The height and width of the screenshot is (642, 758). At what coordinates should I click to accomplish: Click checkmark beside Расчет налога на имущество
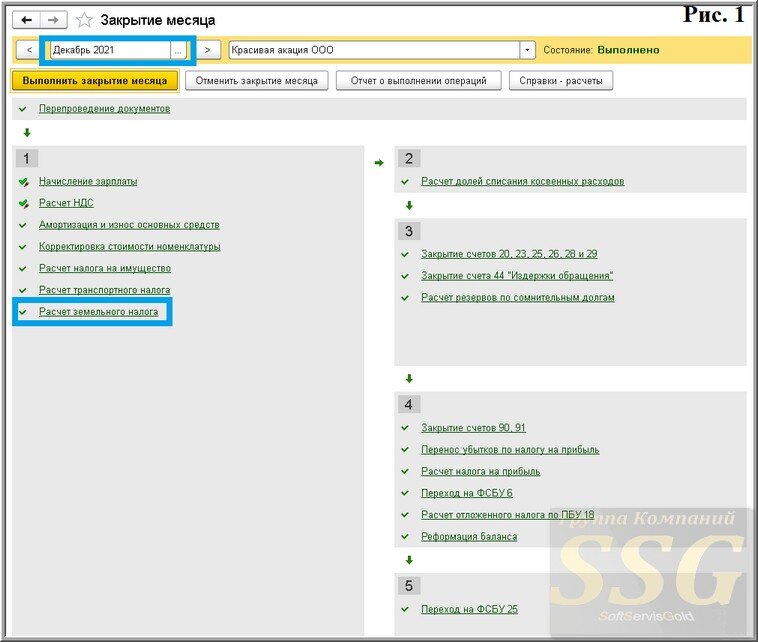[22, 269]
